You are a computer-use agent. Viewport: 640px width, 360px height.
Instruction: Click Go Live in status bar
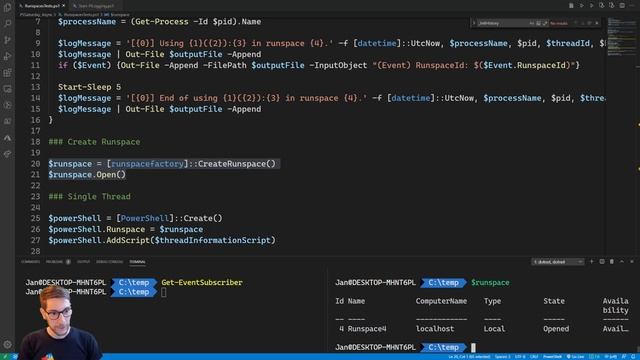(x=575, y=357)
